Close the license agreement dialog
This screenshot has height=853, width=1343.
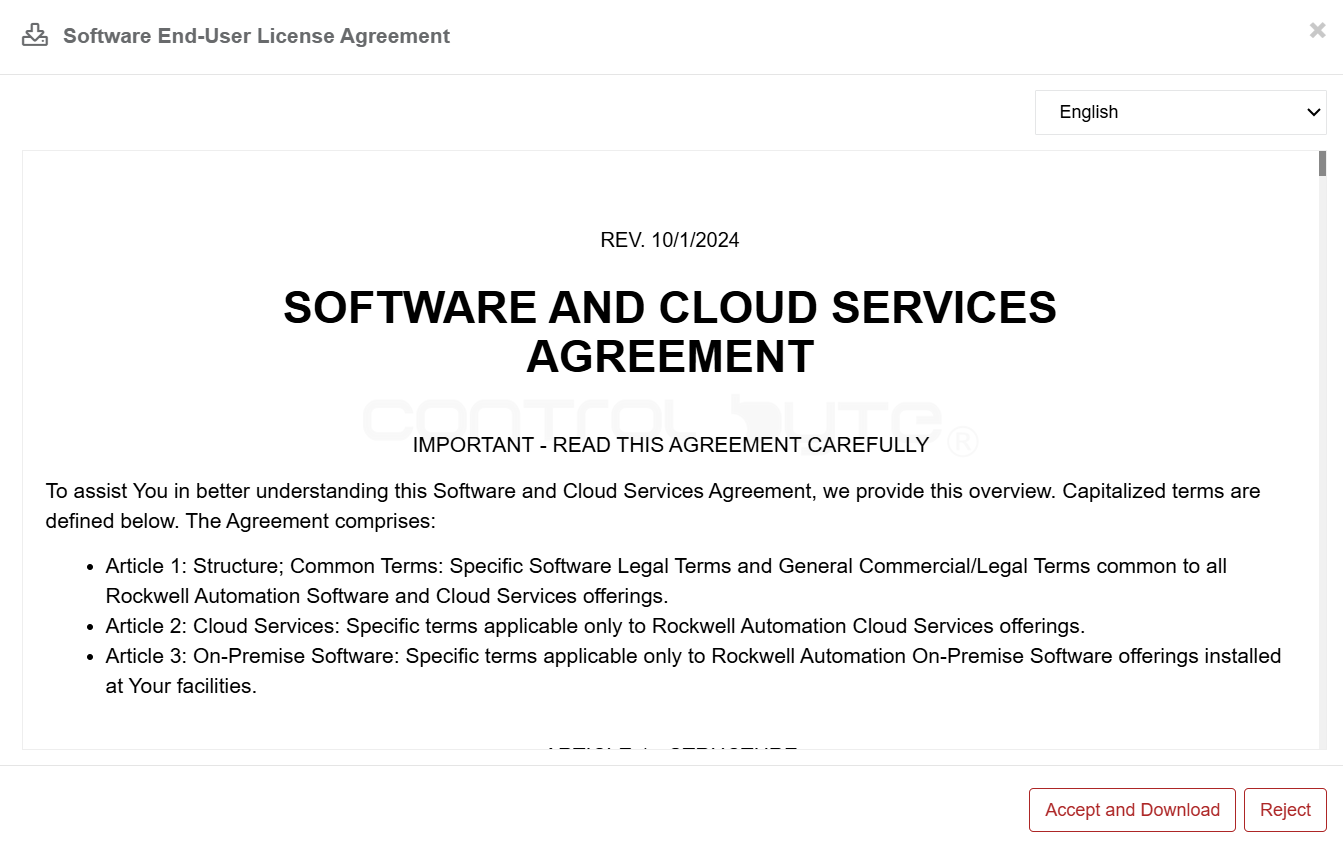pos(1317,31)
